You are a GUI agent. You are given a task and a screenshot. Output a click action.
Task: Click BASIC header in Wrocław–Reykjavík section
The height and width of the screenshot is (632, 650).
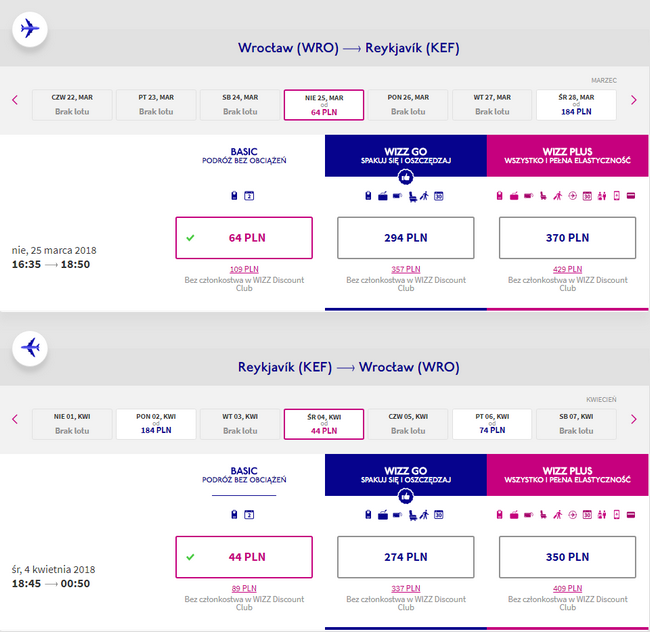coord(244,155)
